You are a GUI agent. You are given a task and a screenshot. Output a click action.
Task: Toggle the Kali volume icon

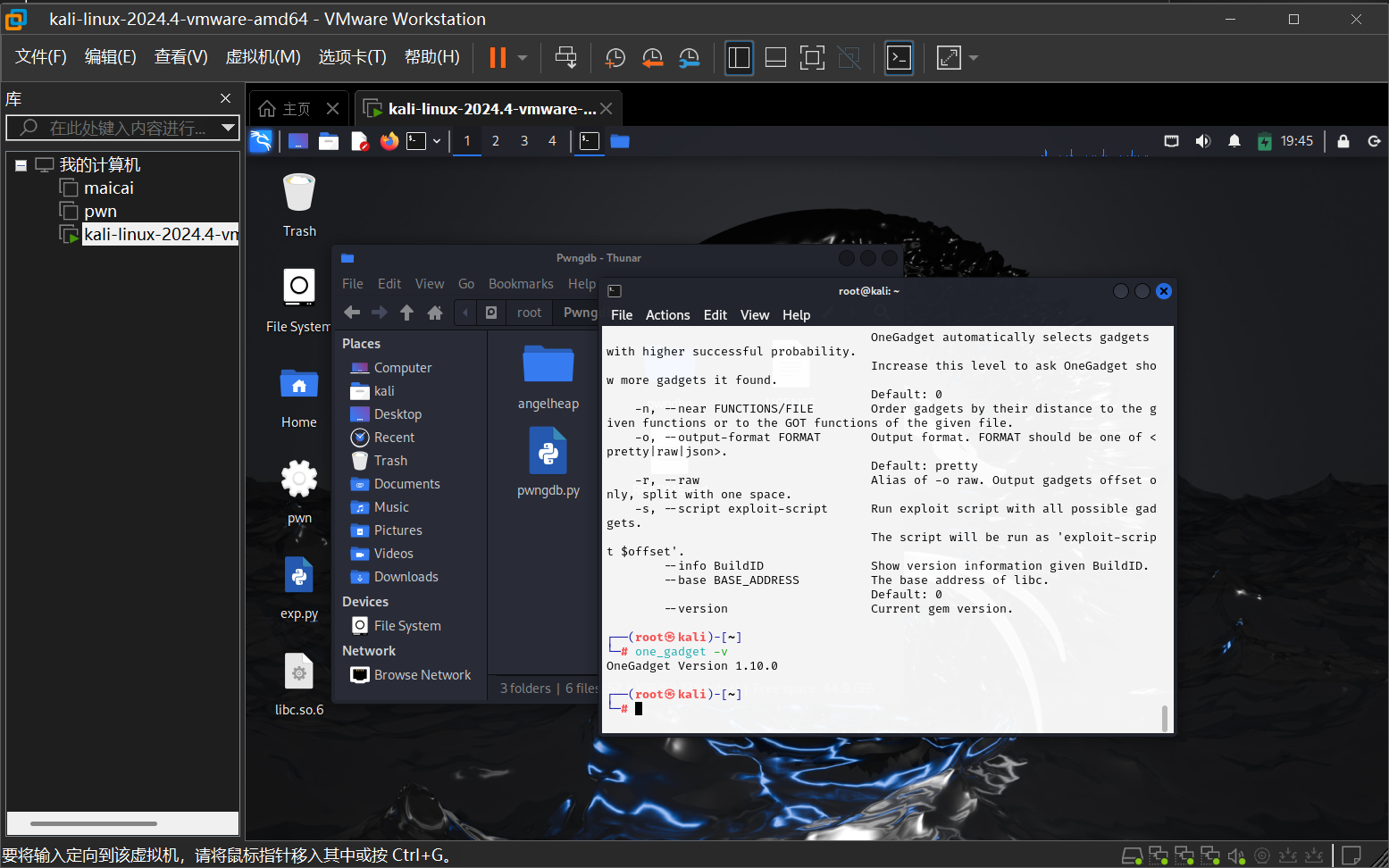click(x=1203, y=141)
